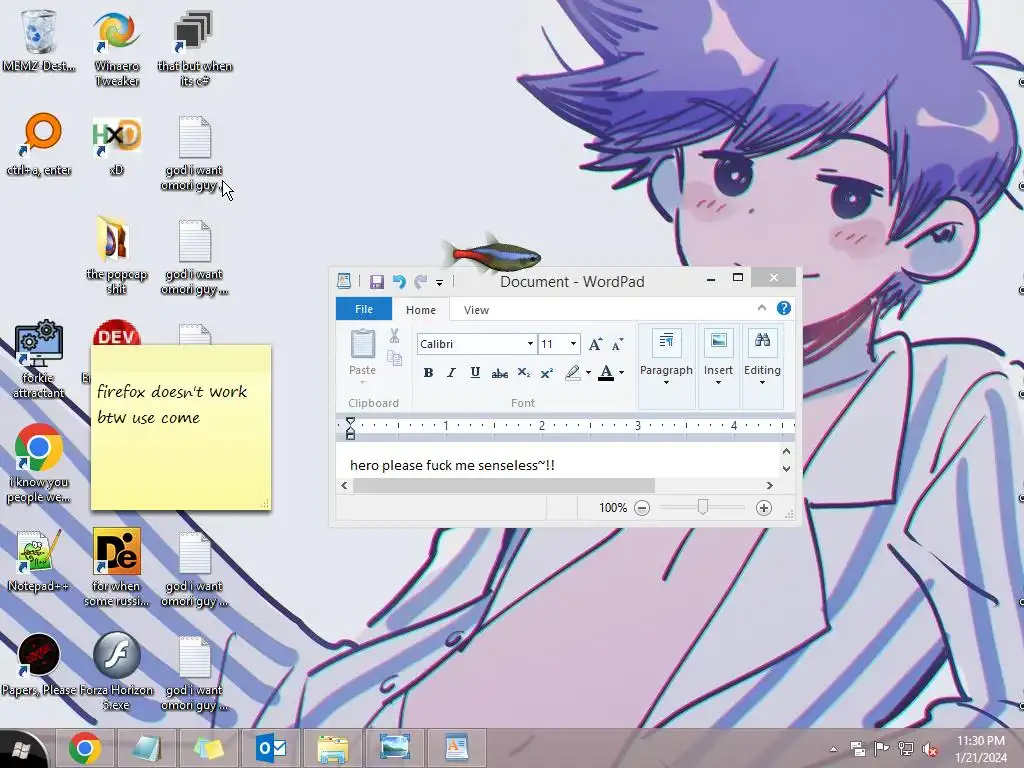
Task: Click the muted volume icon in tray
Action: point(929,749)
